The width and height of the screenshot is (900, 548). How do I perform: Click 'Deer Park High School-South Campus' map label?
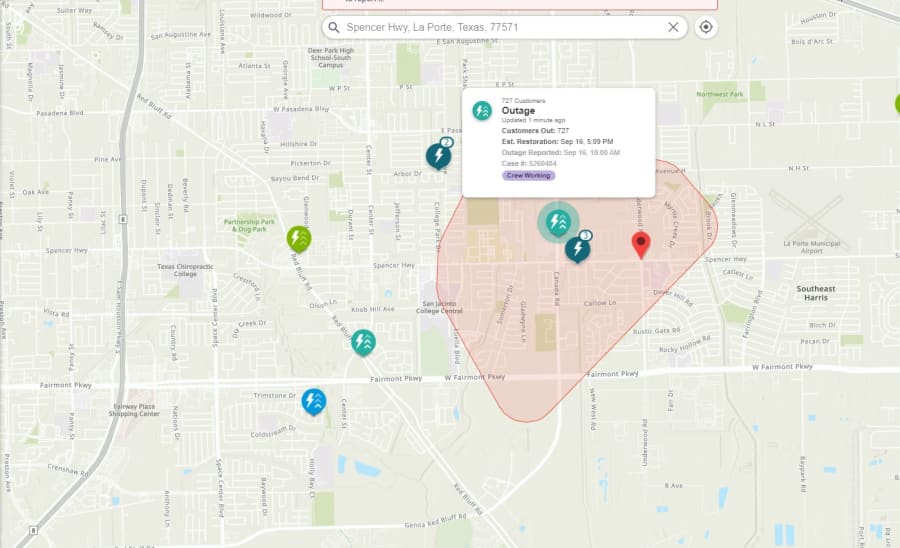click(x=331, y=57)
